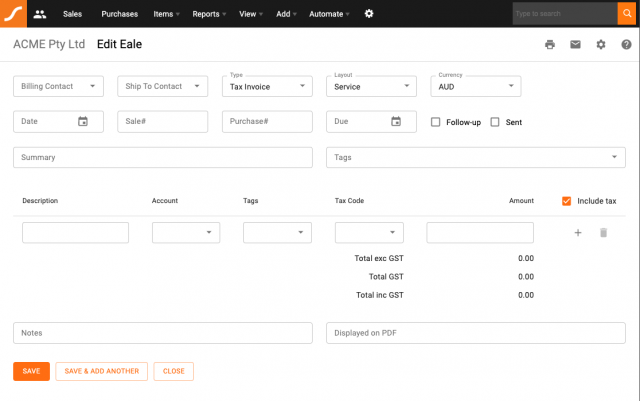Click into the Notes field
This screenshot has width=640, height=401.
click(x=163, y=333)
